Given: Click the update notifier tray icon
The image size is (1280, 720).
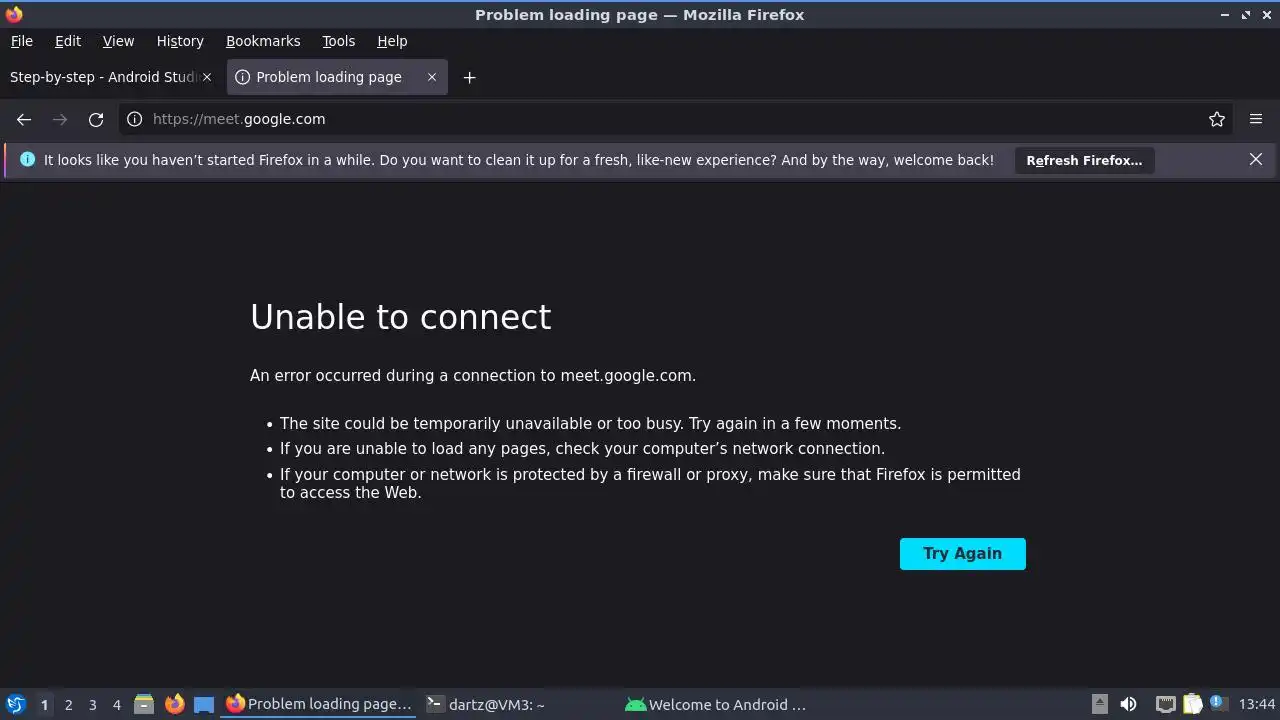Looking at the screenshot, I should click(1218, 704).
